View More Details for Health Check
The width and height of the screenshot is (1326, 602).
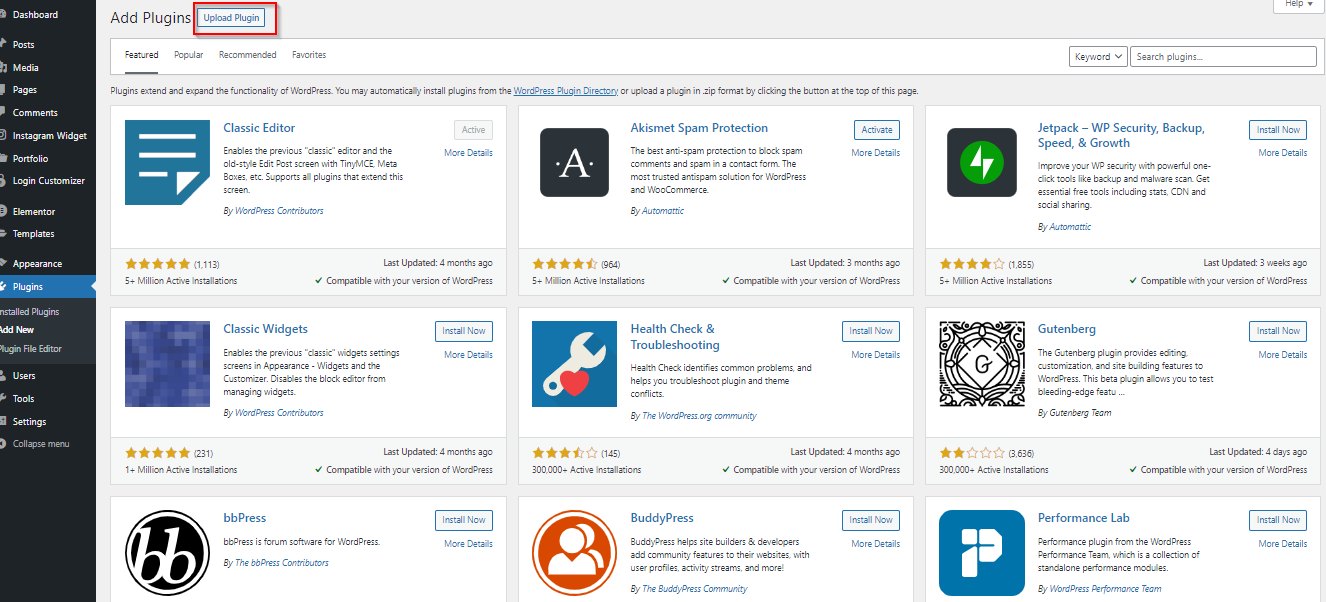[876, 355]
